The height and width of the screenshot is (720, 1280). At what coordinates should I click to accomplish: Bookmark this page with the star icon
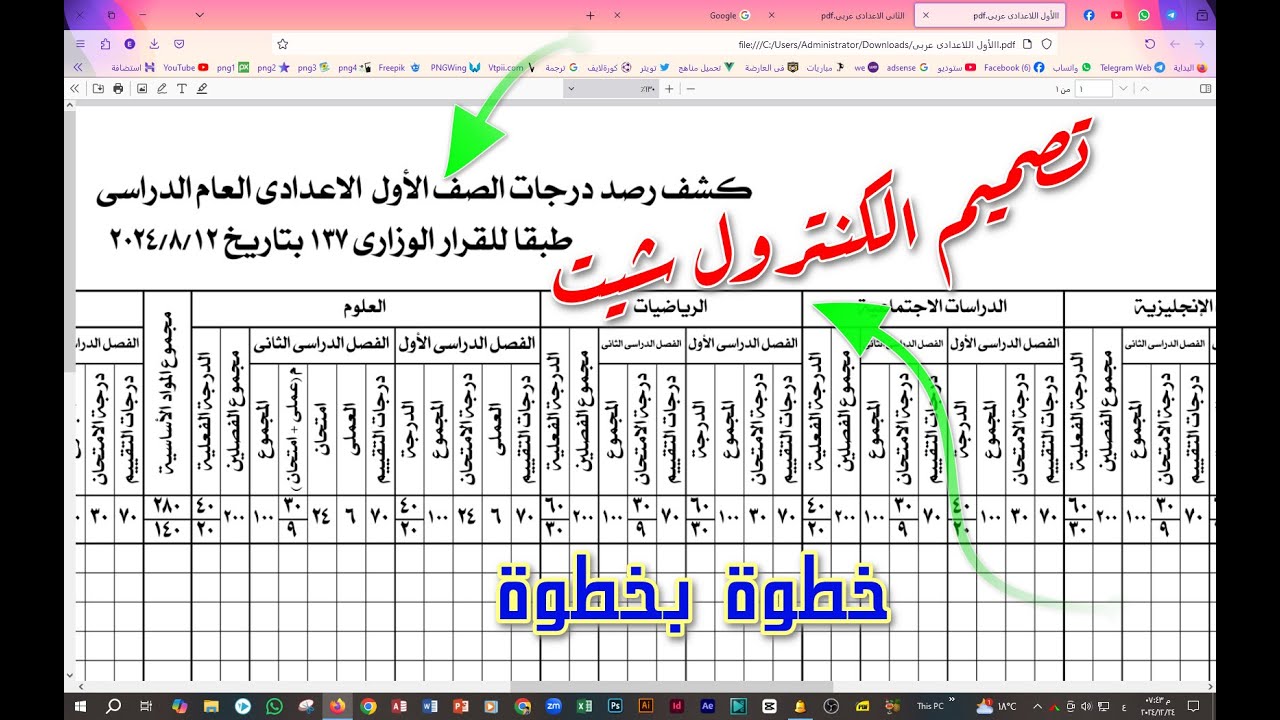282,44
